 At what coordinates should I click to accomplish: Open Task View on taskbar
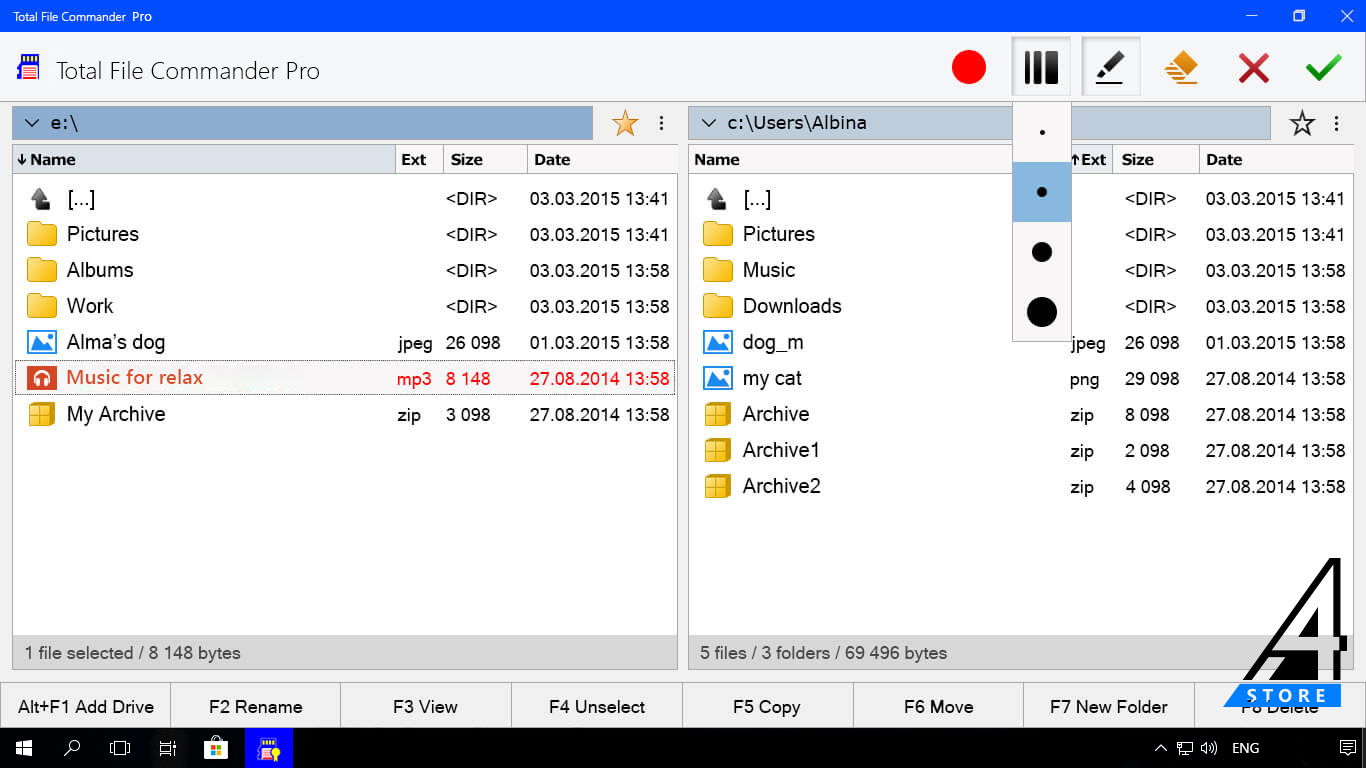coord(120,748)
